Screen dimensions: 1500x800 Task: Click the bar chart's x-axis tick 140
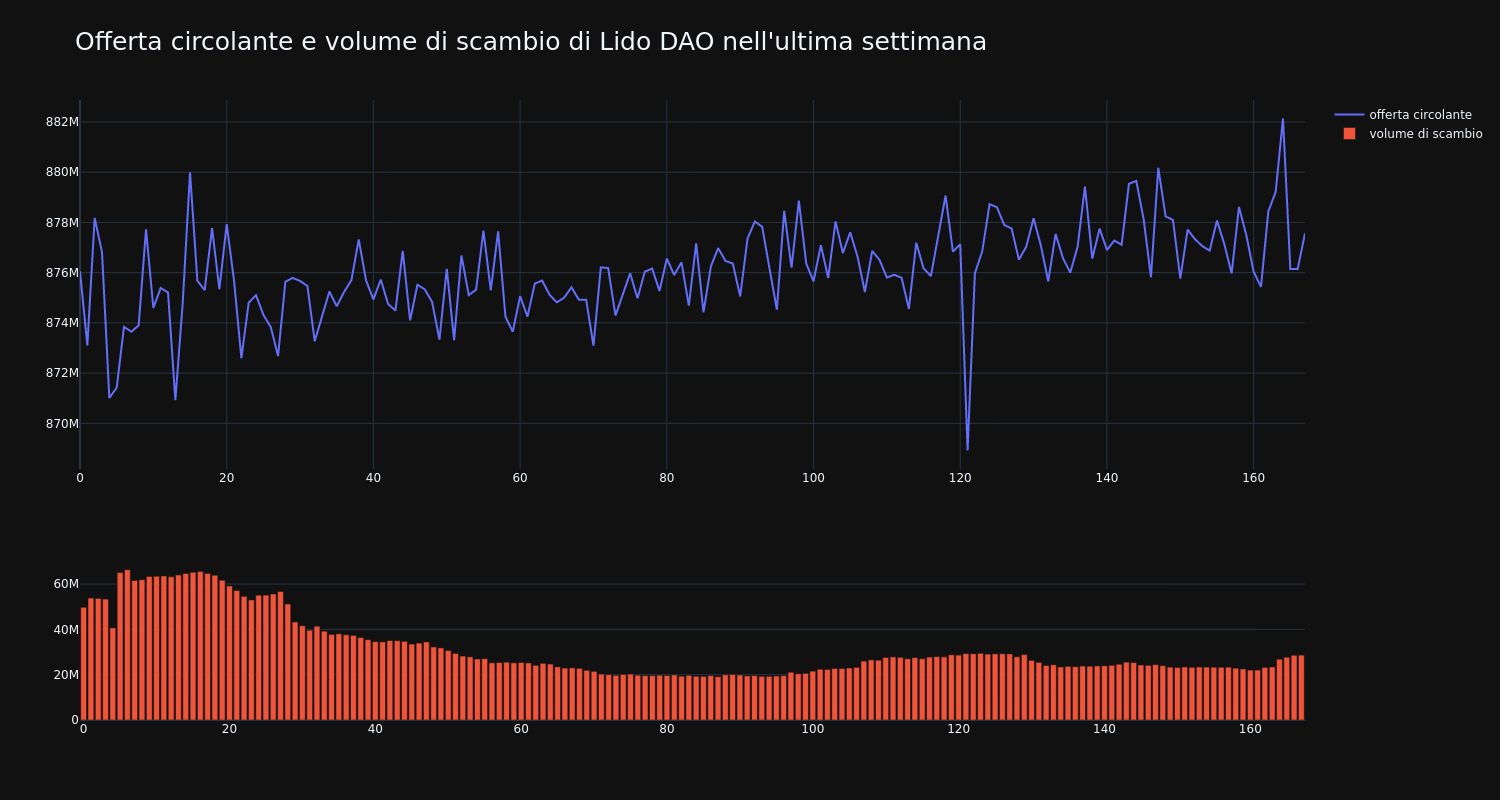1104,729
